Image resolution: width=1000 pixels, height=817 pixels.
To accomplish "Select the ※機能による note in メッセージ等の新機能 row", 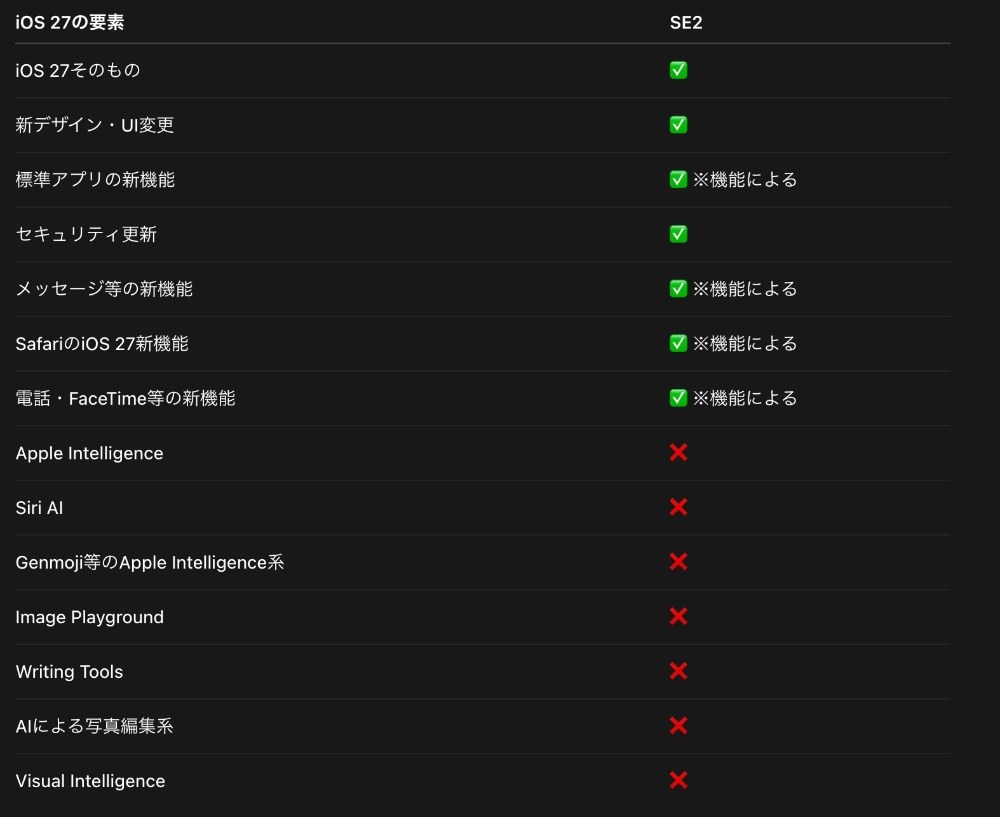I will (x=745, y=289).
